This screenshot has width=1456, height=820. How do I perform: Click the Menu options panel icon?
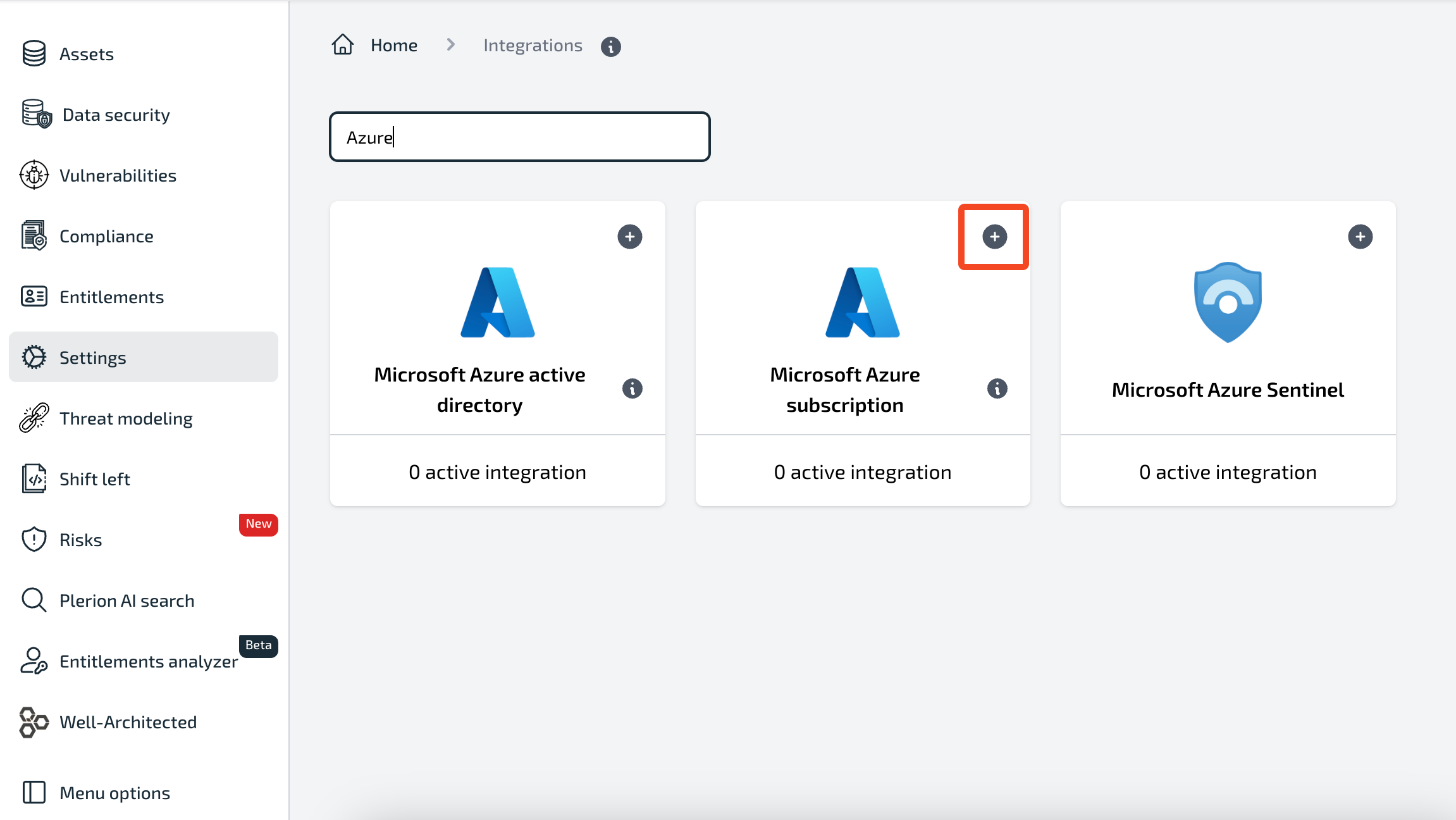34,793
